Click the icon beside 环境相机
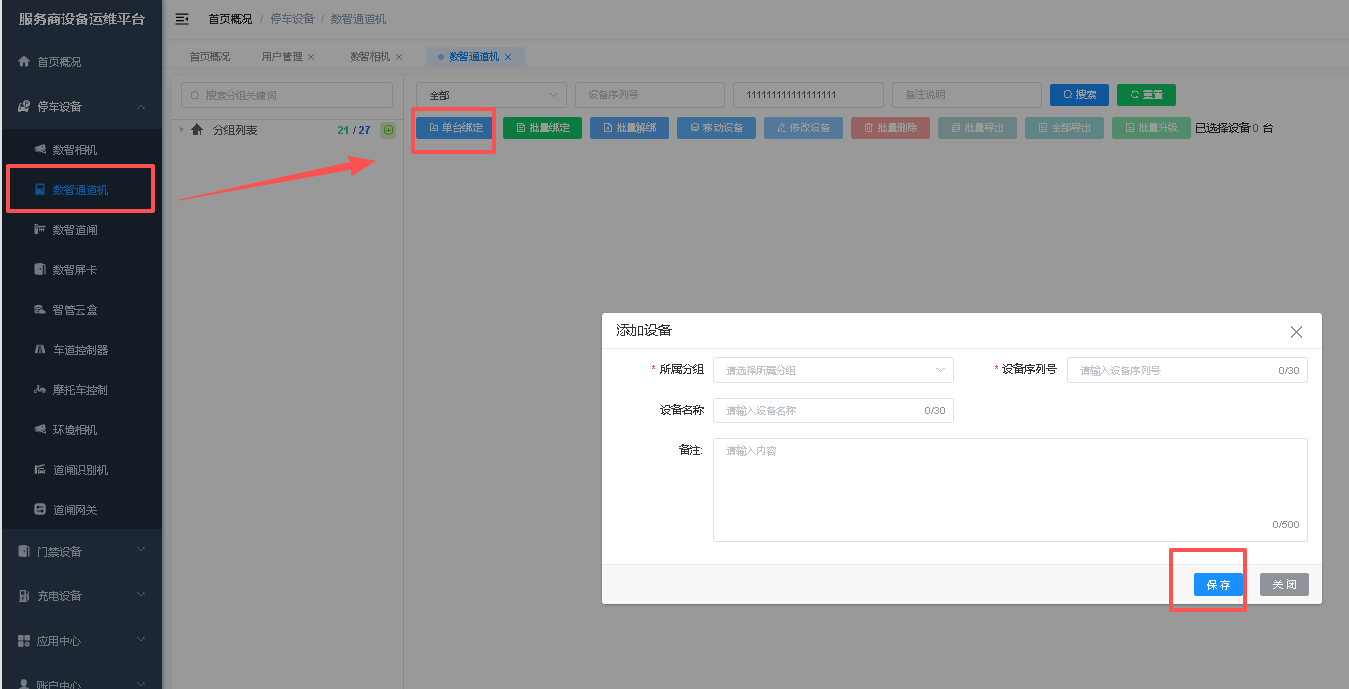The image size is (1349, 689). (x=40, y=430)
